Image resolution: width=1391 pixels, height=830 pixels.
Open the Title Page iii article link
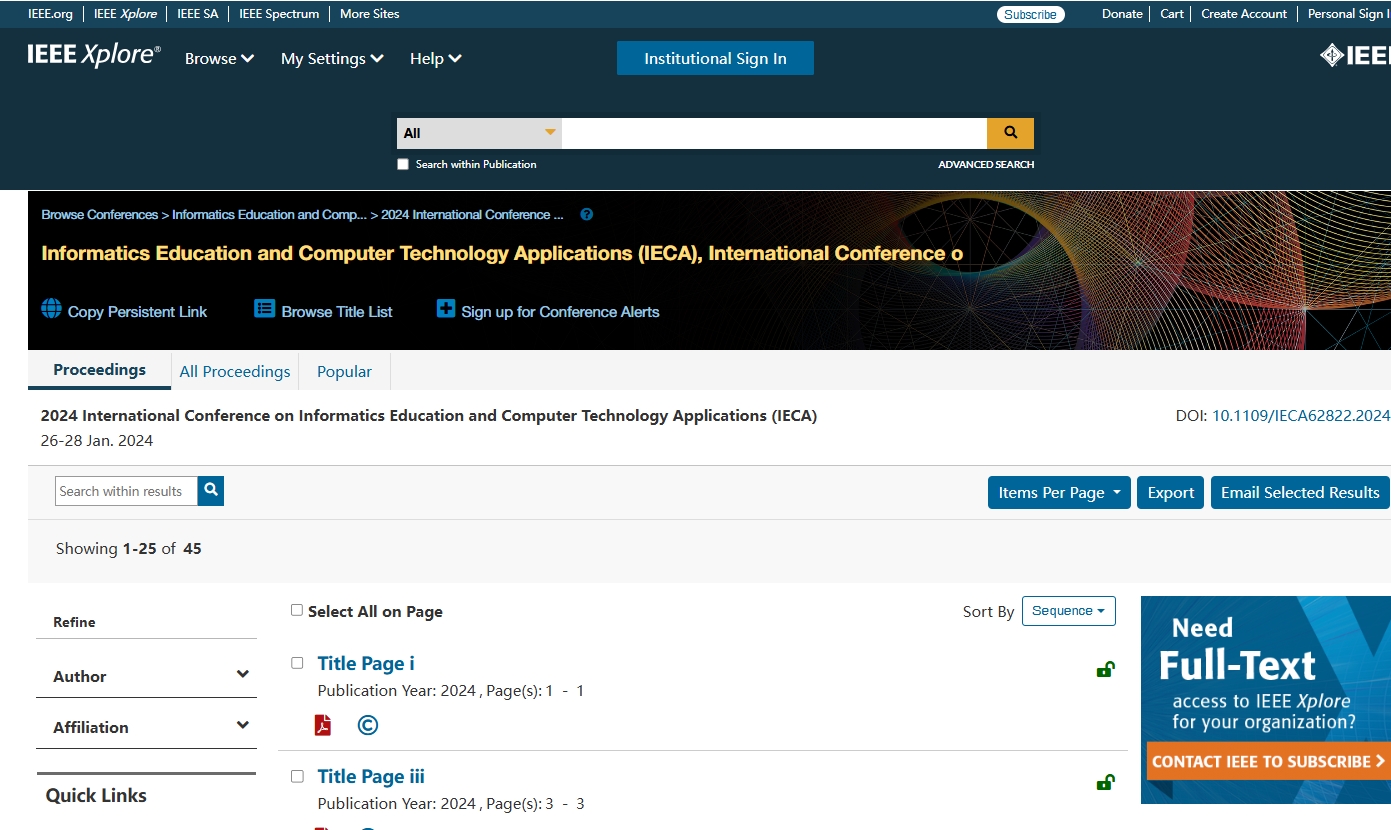[x=371, y=776]
